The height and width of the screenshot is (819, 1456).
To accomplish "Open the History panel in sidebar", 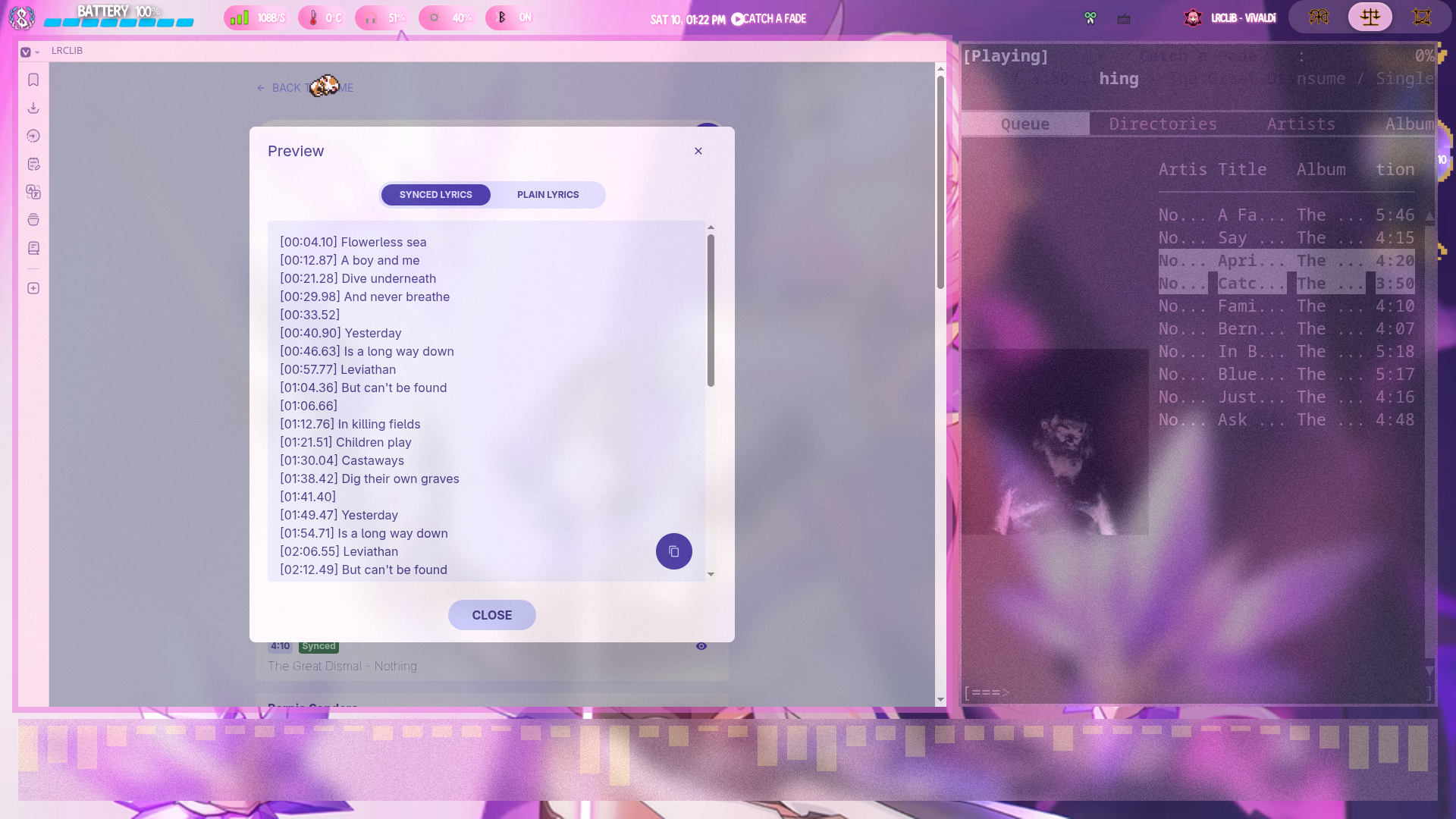I will (33, 136).
